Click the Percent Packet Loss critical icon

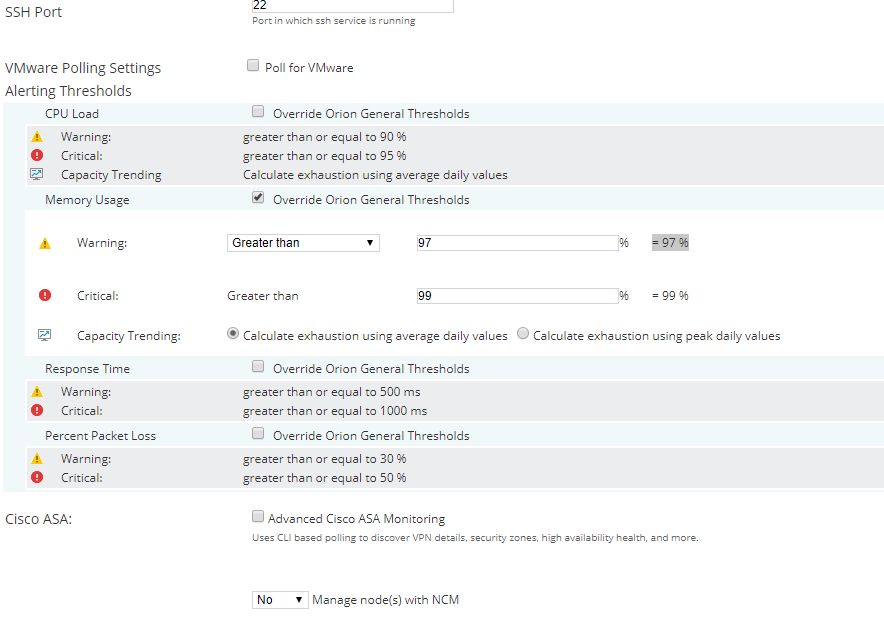[x=37, y=477]
